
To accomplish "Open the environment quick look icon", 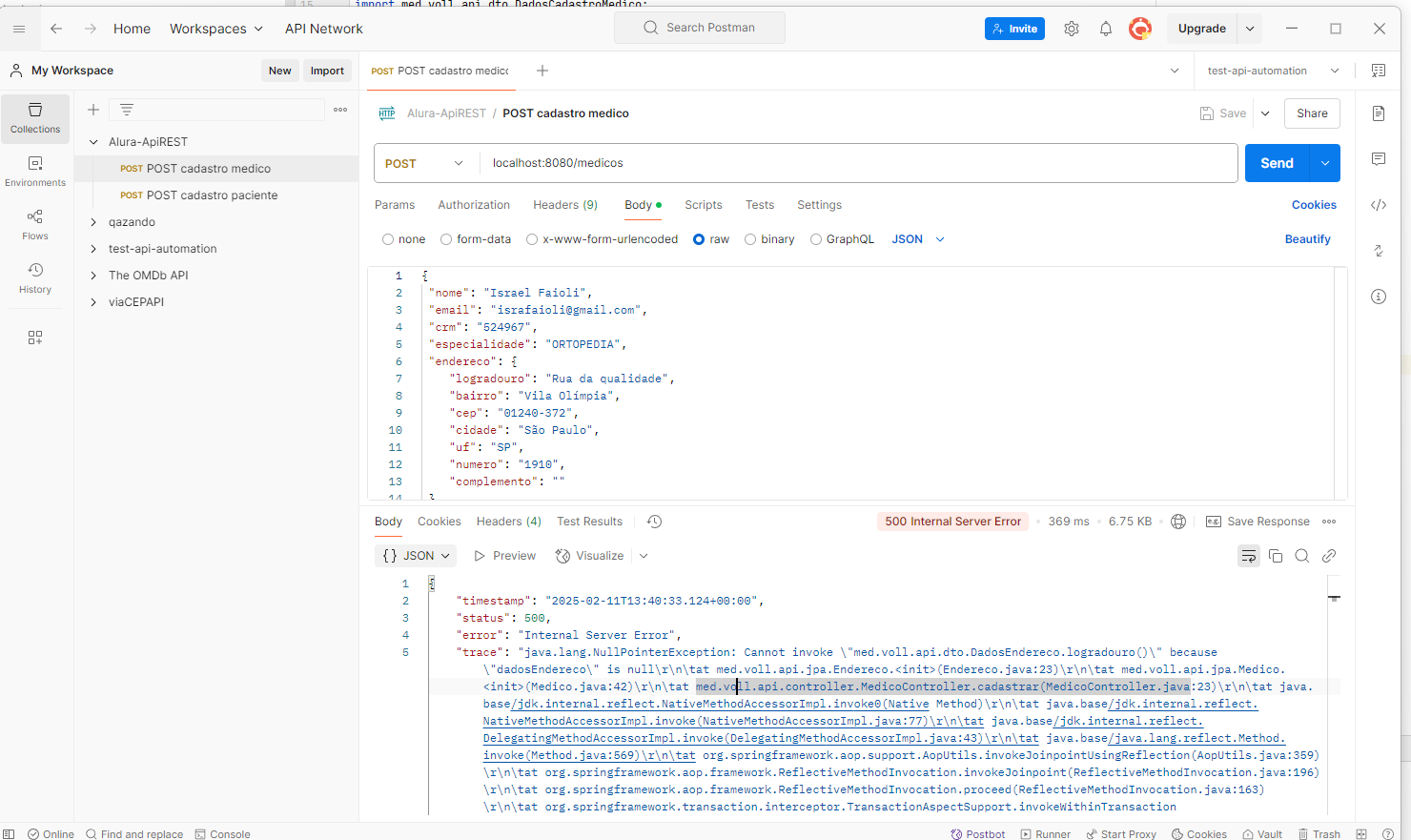I will tap(1379, 71).
